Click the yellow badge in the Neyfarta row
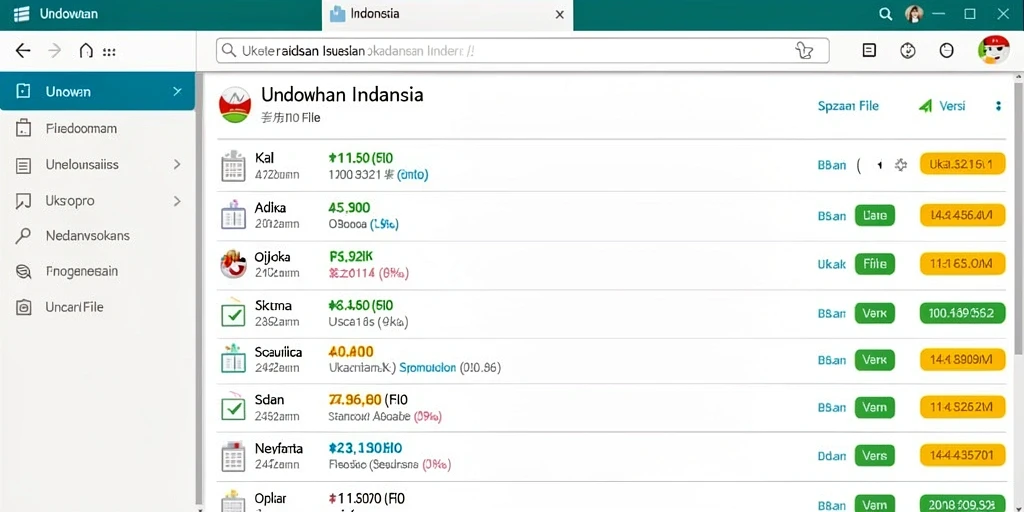 tap(963, 455)
